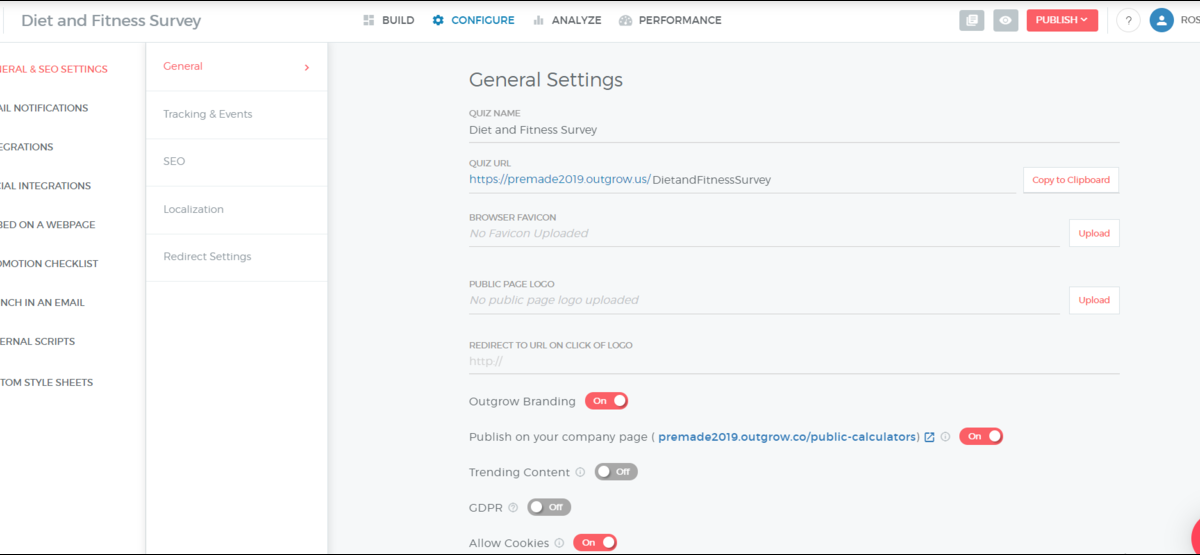Screen dimensions: 1200x555
Task: Click the user profile avatar icon
Action: [1161, 20]
